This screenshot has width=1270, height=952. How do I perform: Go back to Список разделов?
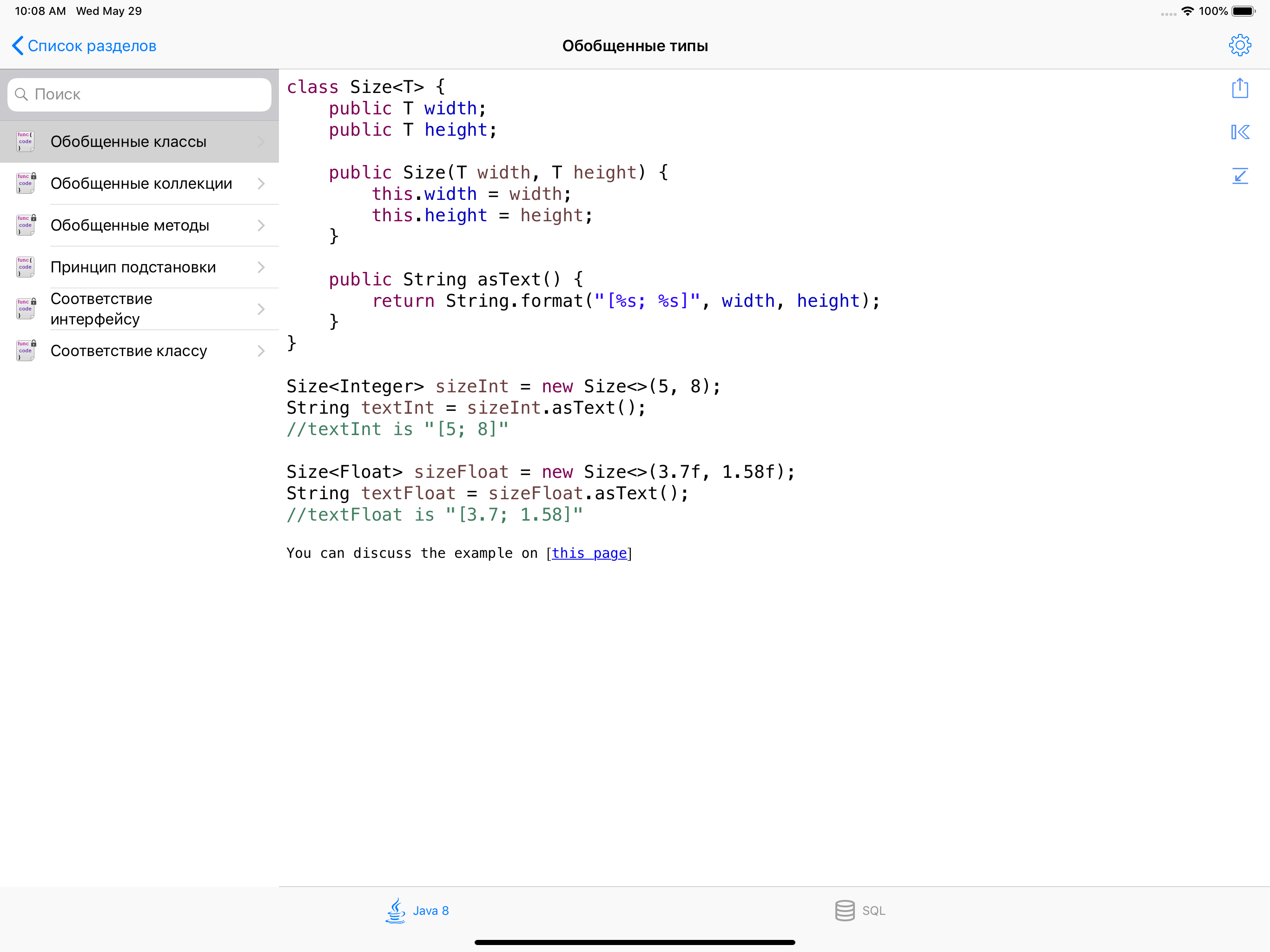(x=85, y=46)
